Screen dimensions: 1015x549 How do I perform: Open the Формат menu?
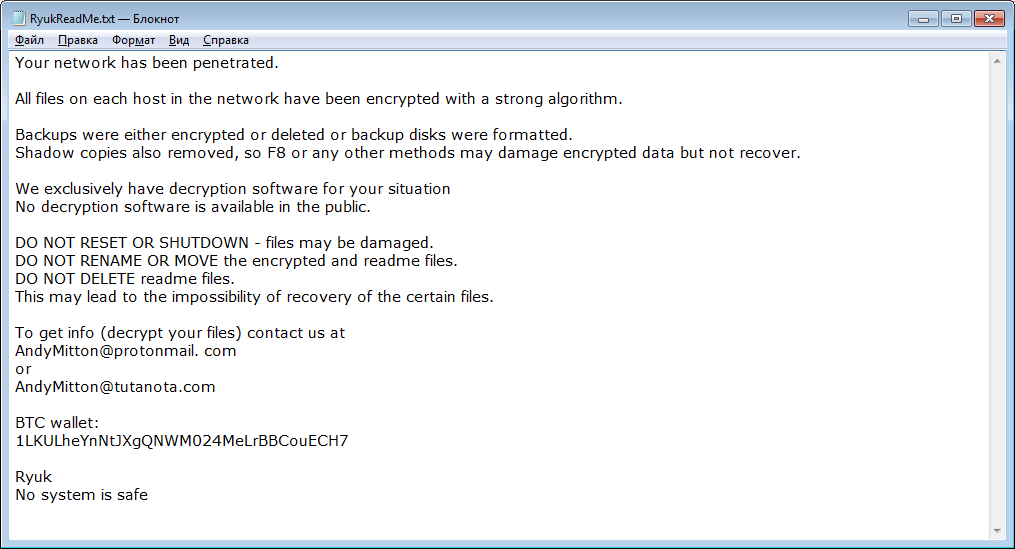tap(133, 40)
